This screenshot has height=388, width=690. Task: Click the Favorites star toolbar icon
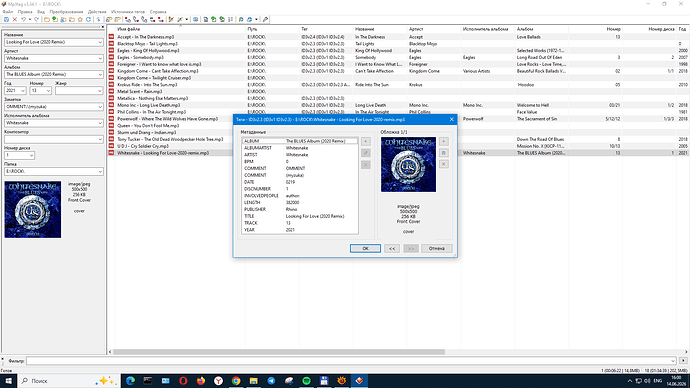[80, 19]
